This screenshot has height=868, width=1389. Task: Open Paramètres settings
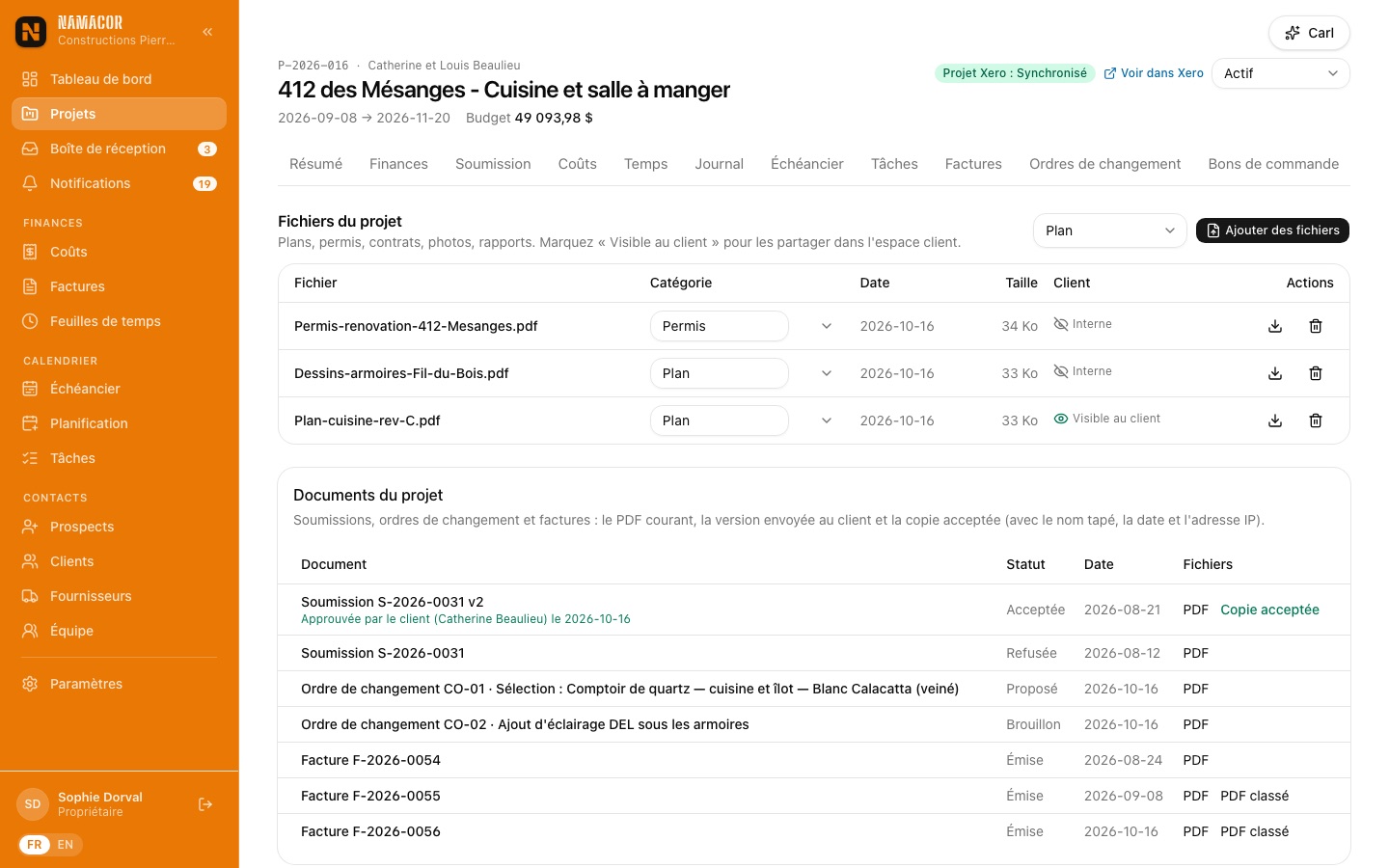coord(119,684)
